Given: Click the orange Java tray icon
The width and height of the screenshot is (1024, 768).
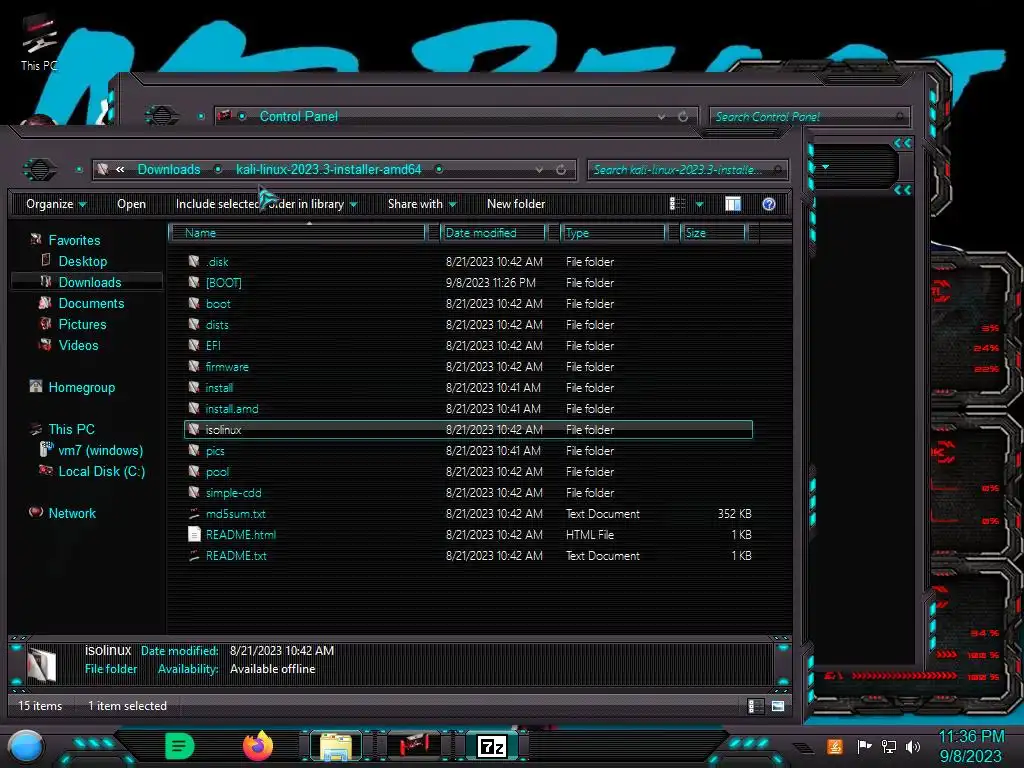Looking at the screenshot, I should (835, 746).
